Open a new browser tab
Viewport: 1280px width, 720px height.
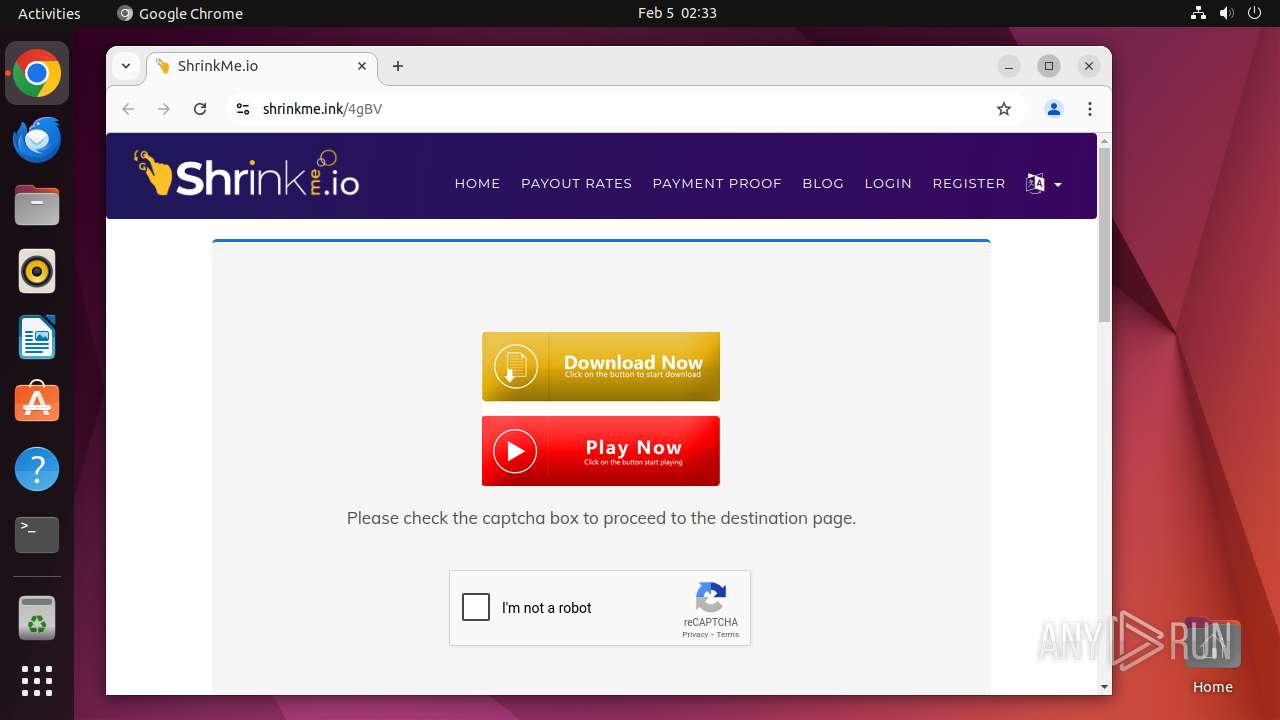pos(398,66)
